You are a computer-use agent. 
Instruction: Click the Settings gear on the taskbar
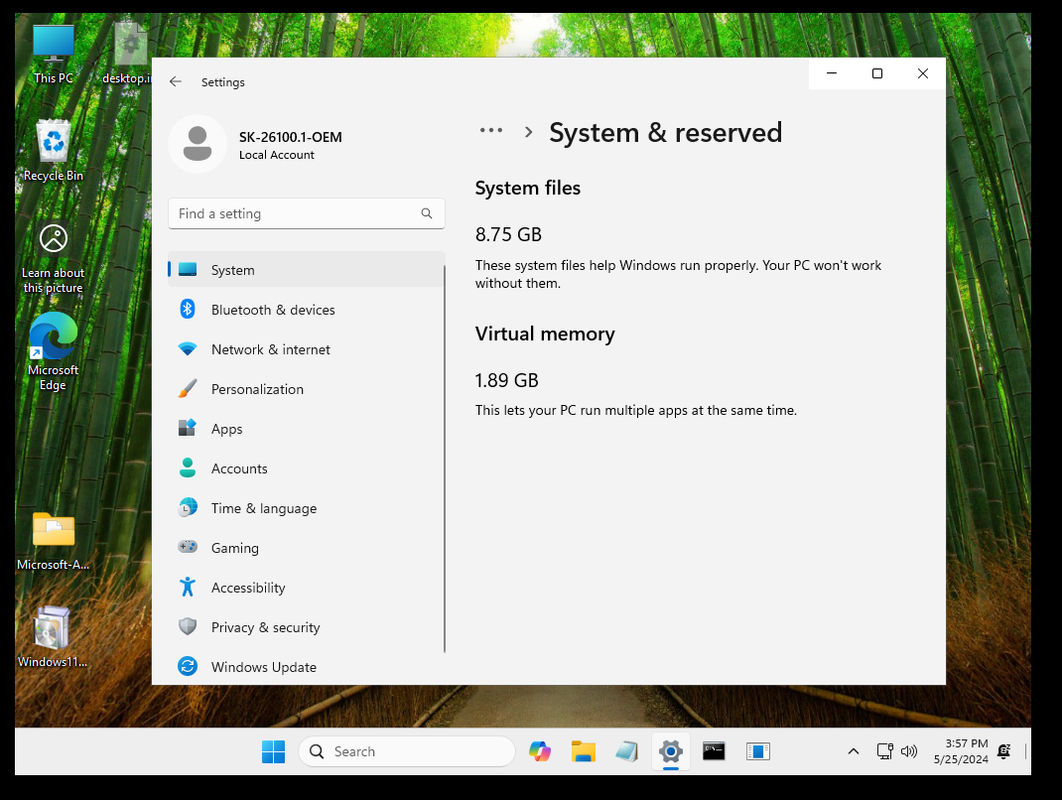pos(671,751)
